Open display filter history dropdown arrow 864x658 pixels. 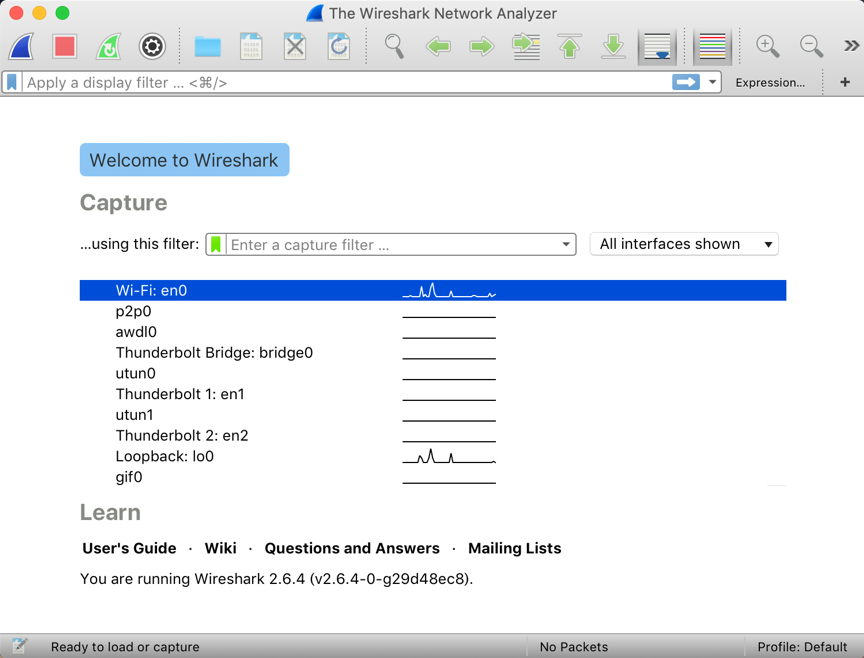pos(712,83)
